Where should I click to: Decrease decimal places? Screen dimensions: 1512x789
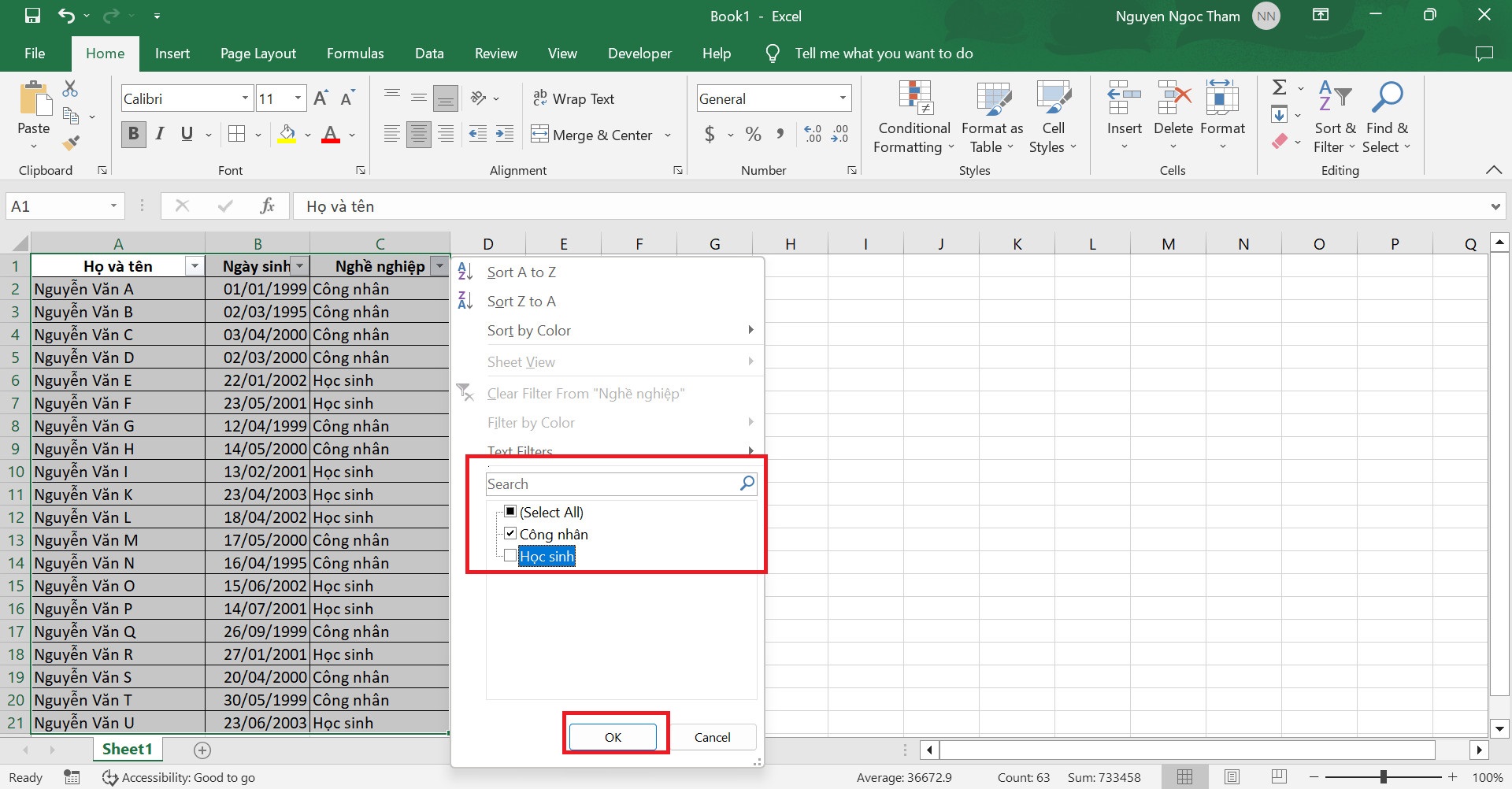click(840, 134)
